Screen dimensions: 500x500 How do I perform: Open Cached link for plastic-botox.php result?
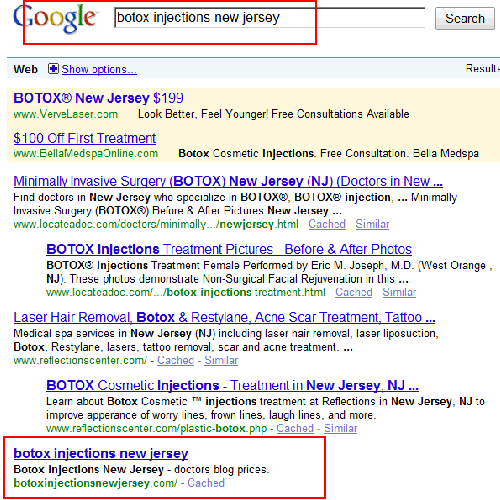click(x=295, y=428)
